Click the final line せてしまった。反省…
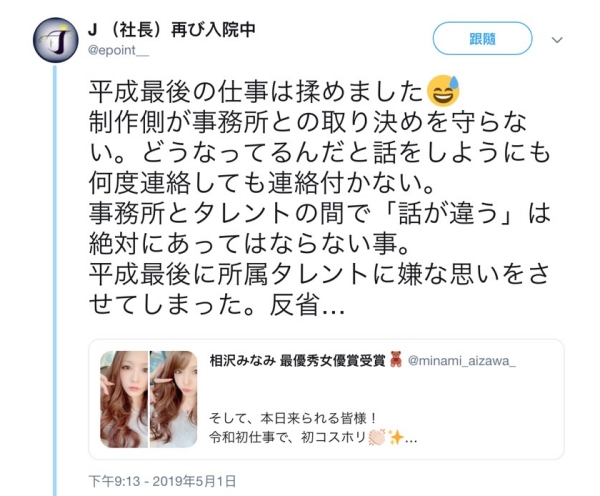 click(217, 305)
